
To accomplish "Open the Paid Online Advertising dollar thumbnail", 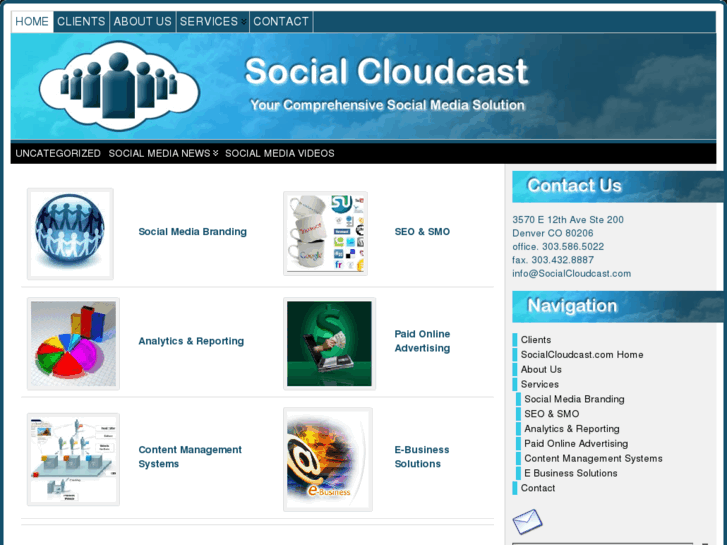I will pyautogui.click(x=329, y=344).
